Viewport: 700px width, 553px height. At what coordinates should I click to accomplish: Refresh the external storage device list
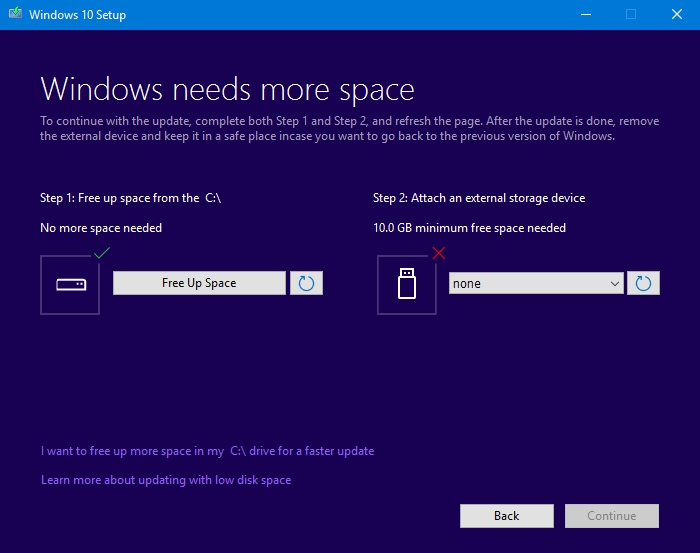(643, 283)
